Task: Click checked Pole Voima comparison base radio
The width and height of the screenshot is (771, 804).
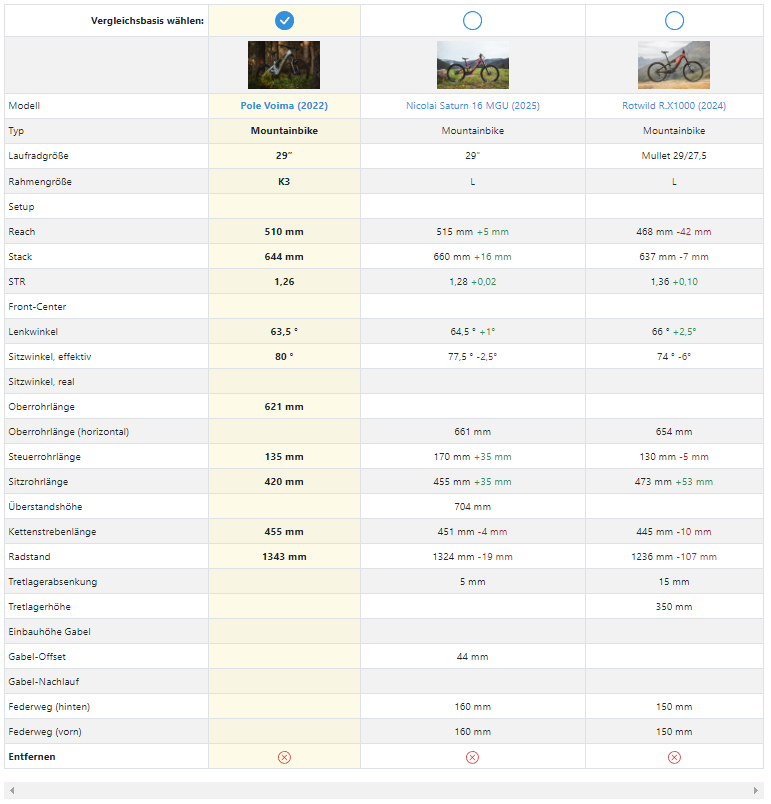Action: [x=284, y=21]
